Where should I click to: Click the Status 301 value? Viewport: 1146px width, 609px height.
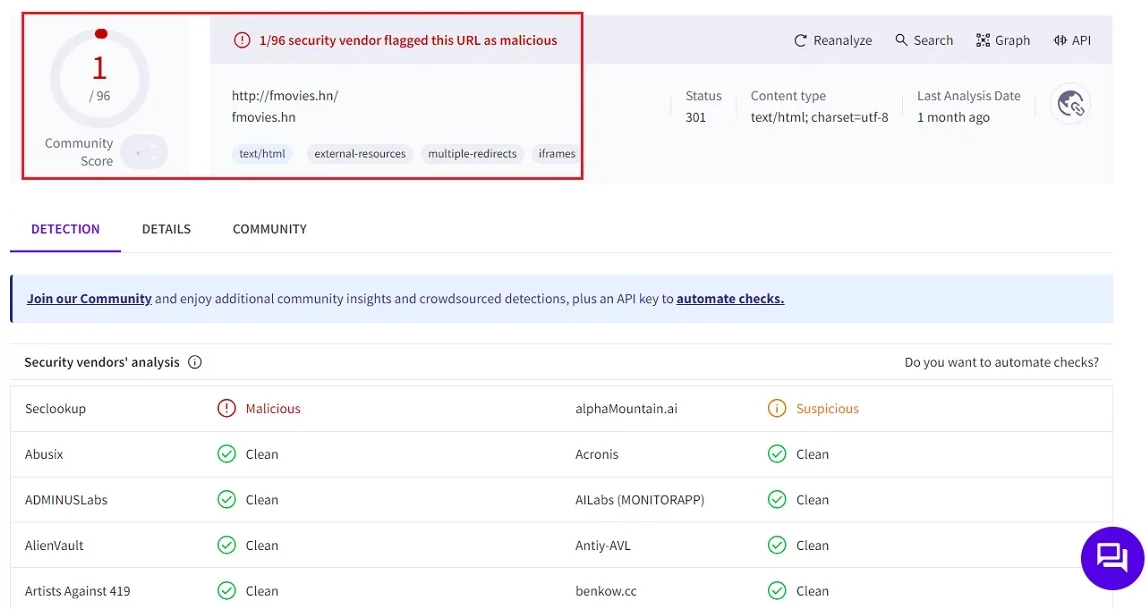696,117
